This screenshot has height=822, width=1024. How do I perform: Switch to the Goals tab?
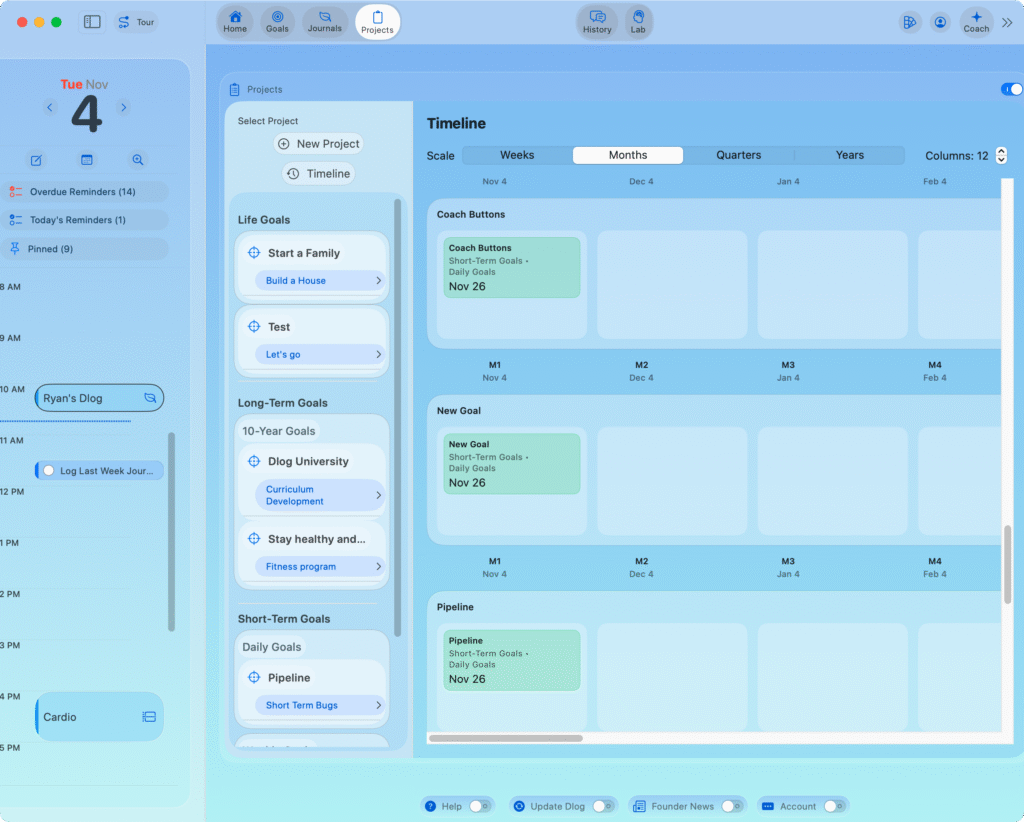(277, 21)
